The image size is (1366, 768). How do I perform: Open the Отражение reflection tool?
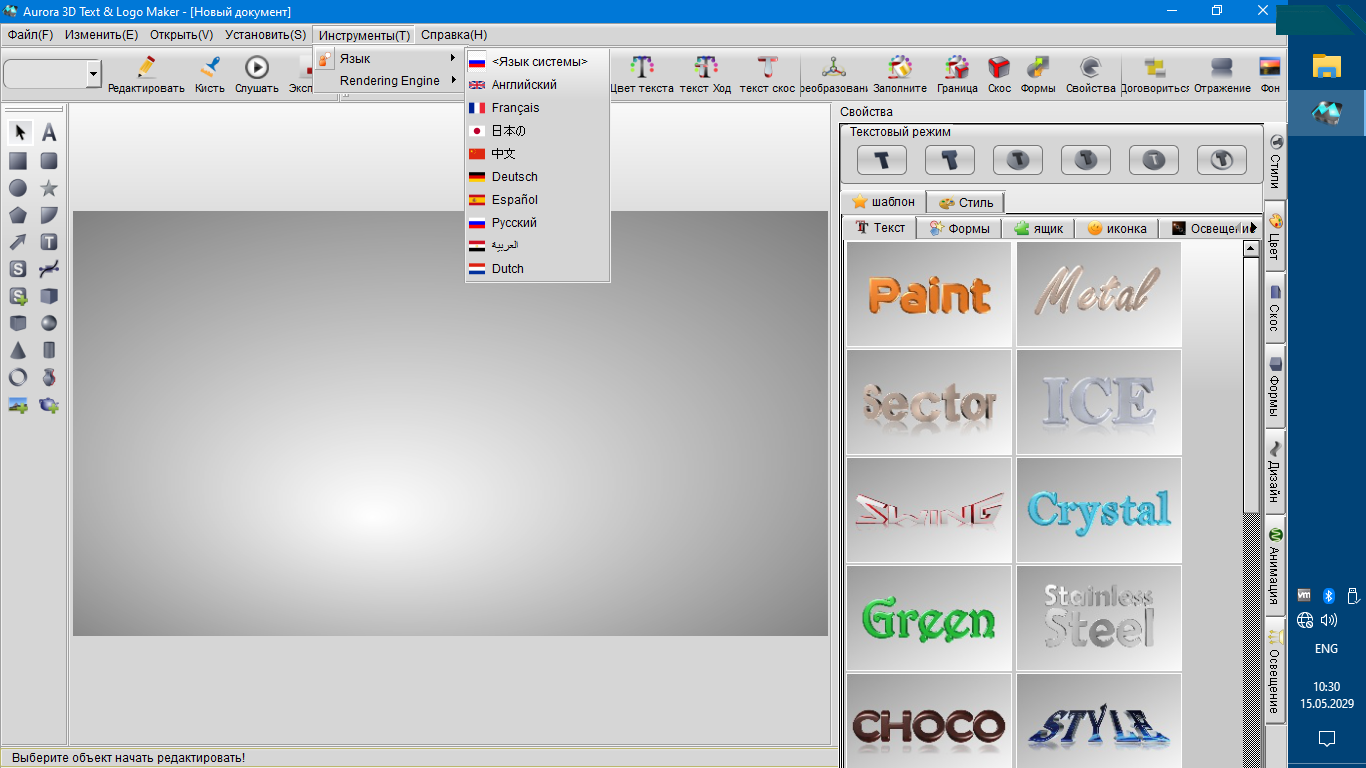pyautogui.click(x=1222, y=74)
